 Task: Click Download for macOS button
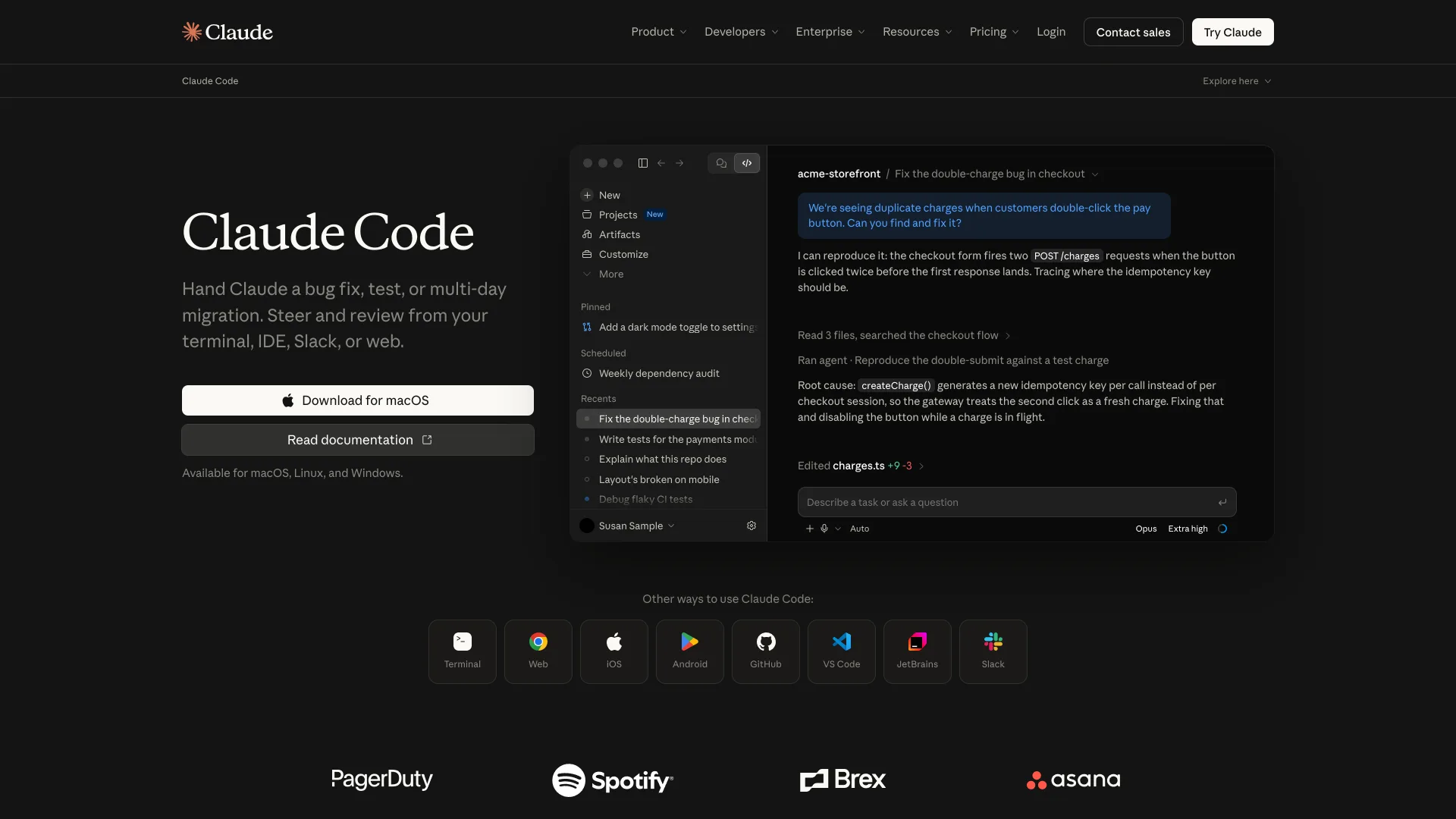pyautogui.click(x=358, y=400)
